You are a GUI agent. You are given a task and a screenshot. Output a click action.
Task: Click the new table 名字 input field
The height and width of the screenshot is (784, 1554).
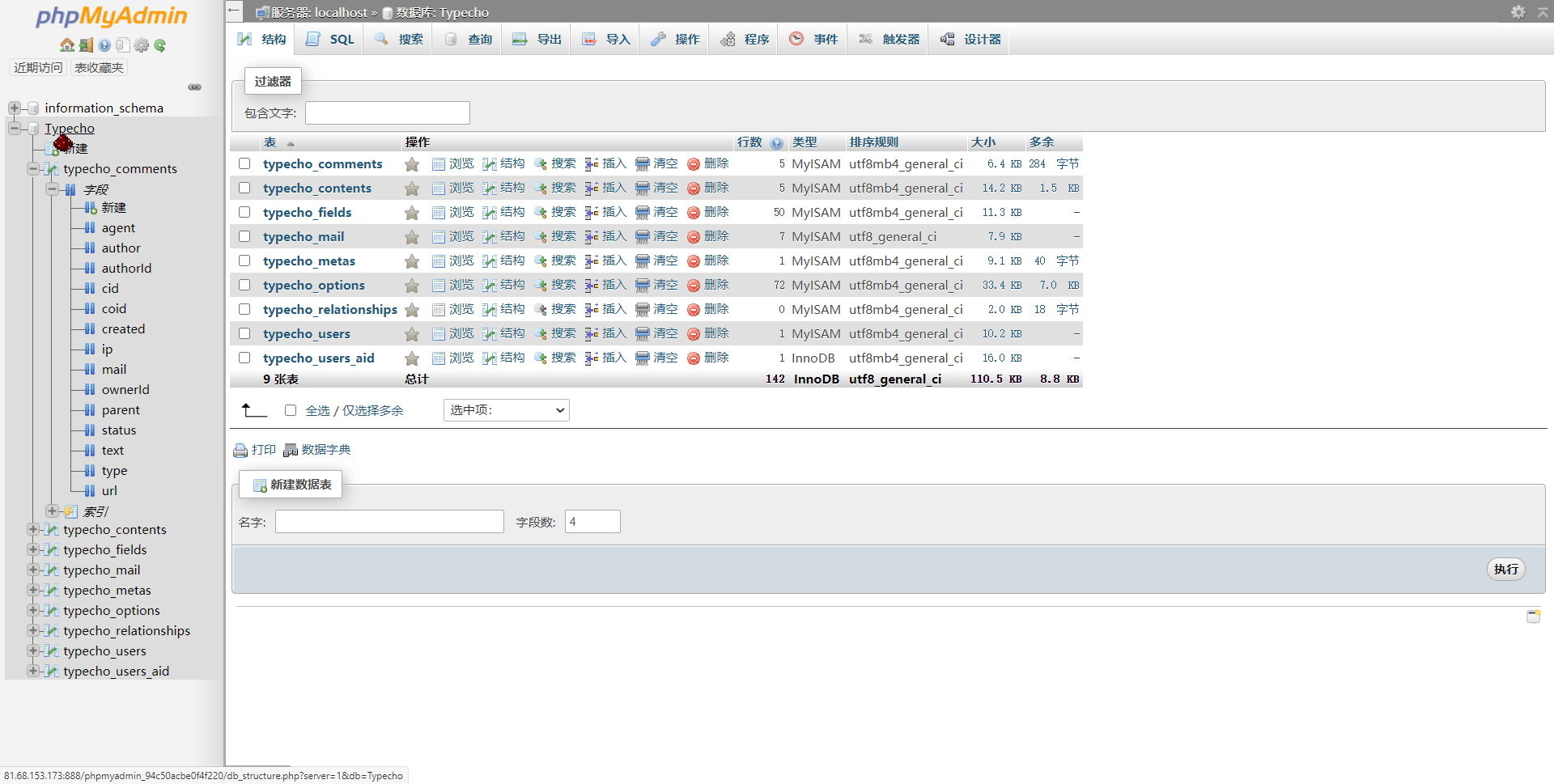(389, 522)
